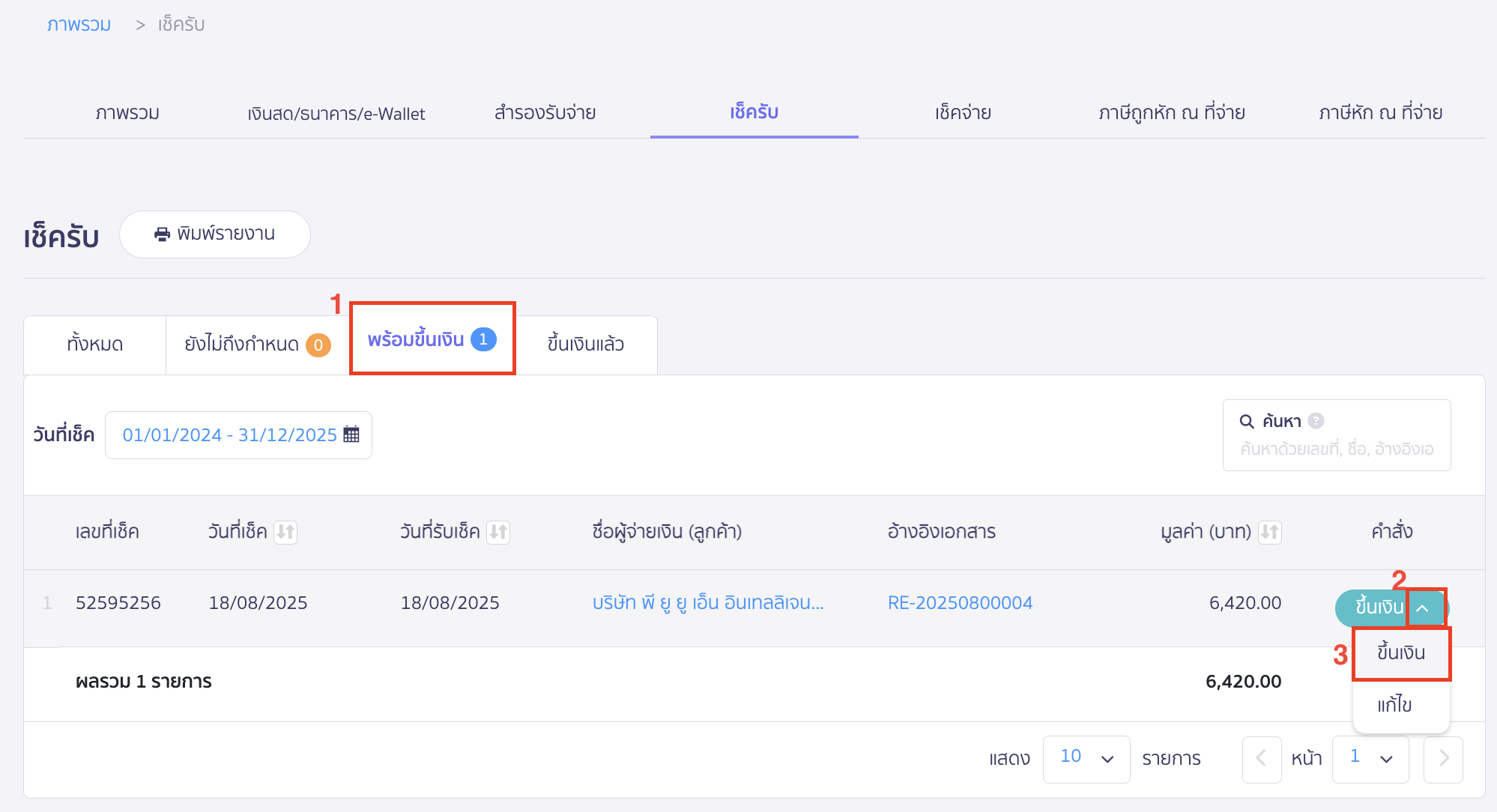Select ขึ้นเงิน from the dropdown menu
The image size is (1497, 812).
[1400, 652]
